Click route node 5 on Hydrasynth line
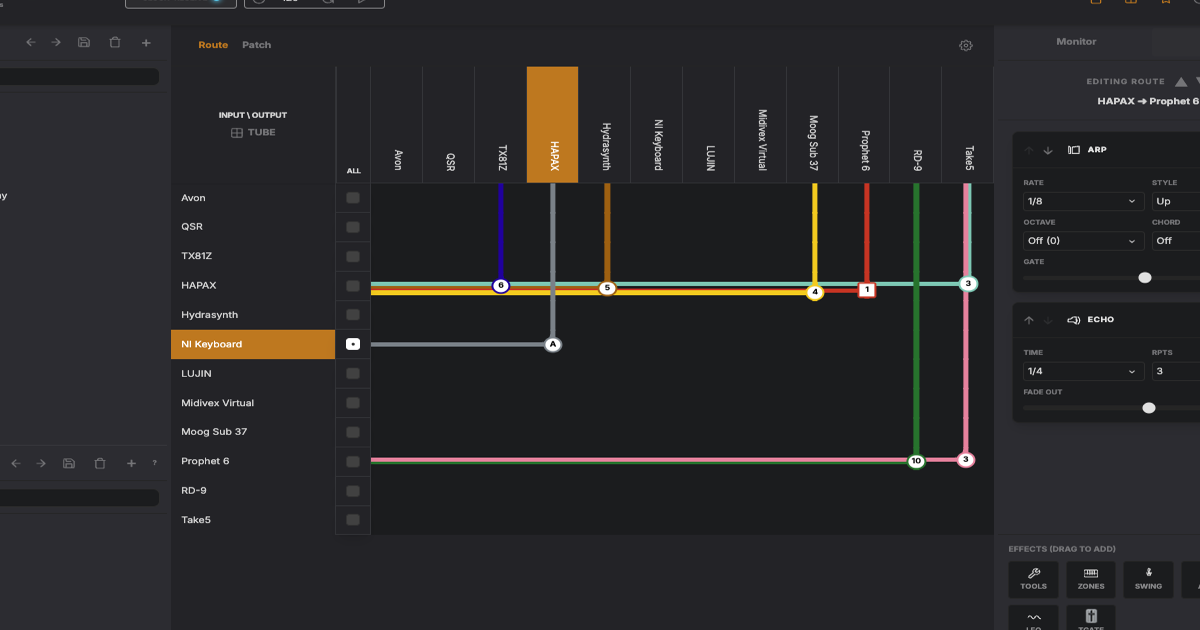Viewport: 1200px width, 630px height. tap(607, 288)
